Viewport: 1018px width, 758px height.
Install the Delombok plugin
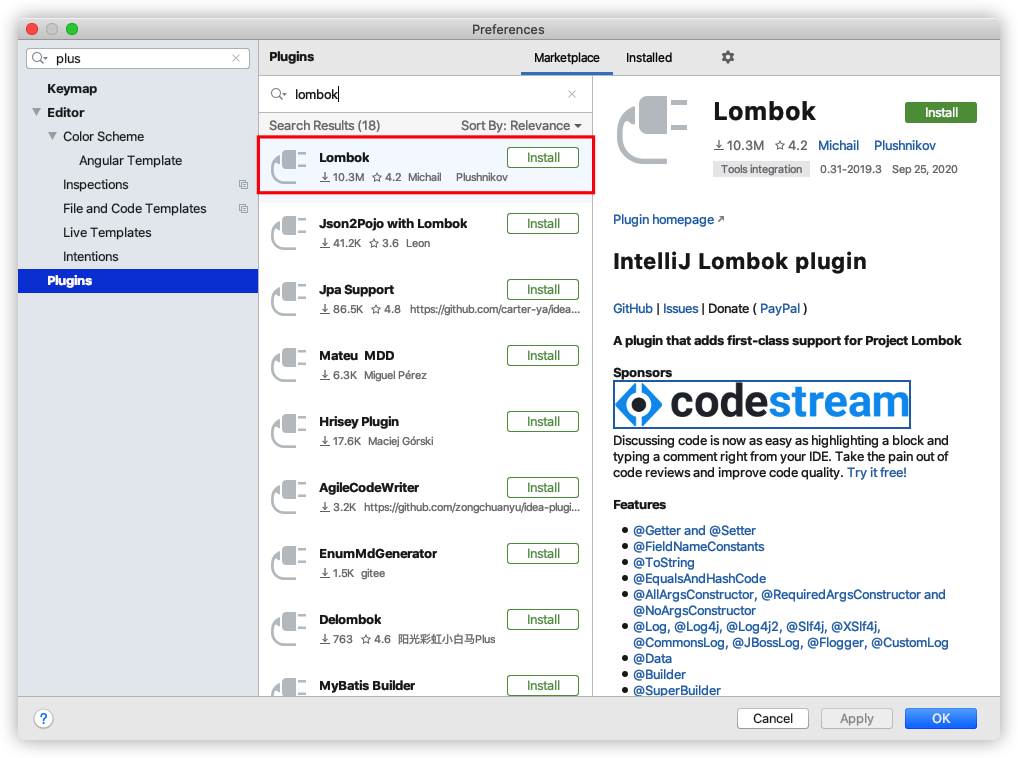tap(543, 620)
